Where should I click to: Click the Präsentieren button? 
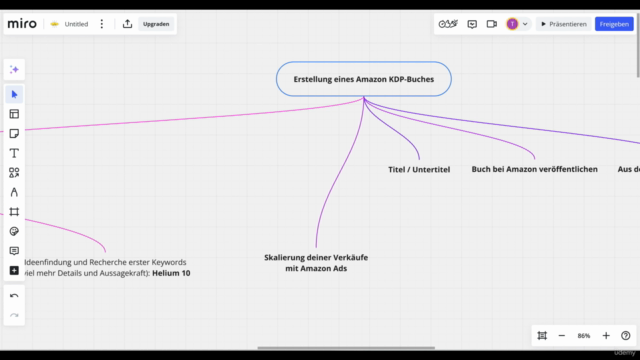pyautogui.click(x=564, y=24)
